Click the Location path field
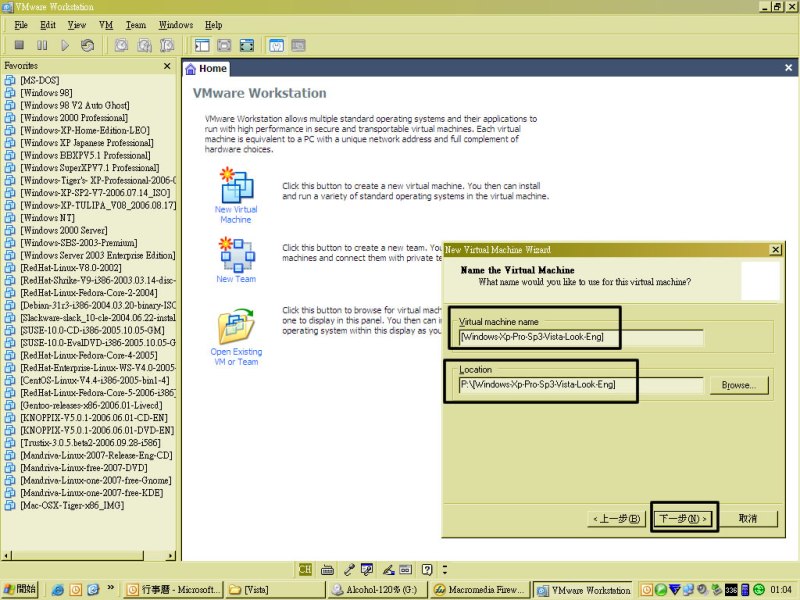 point(580,385)
